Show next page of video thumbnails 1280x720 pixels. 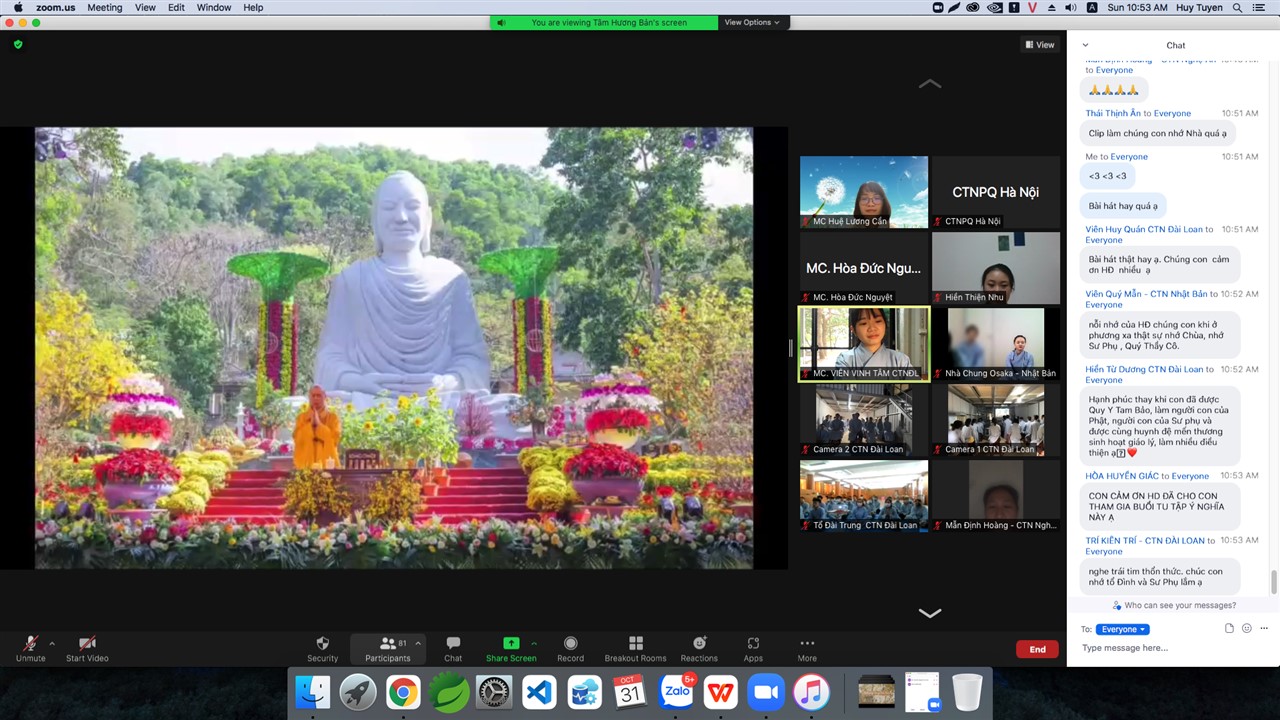930,612
